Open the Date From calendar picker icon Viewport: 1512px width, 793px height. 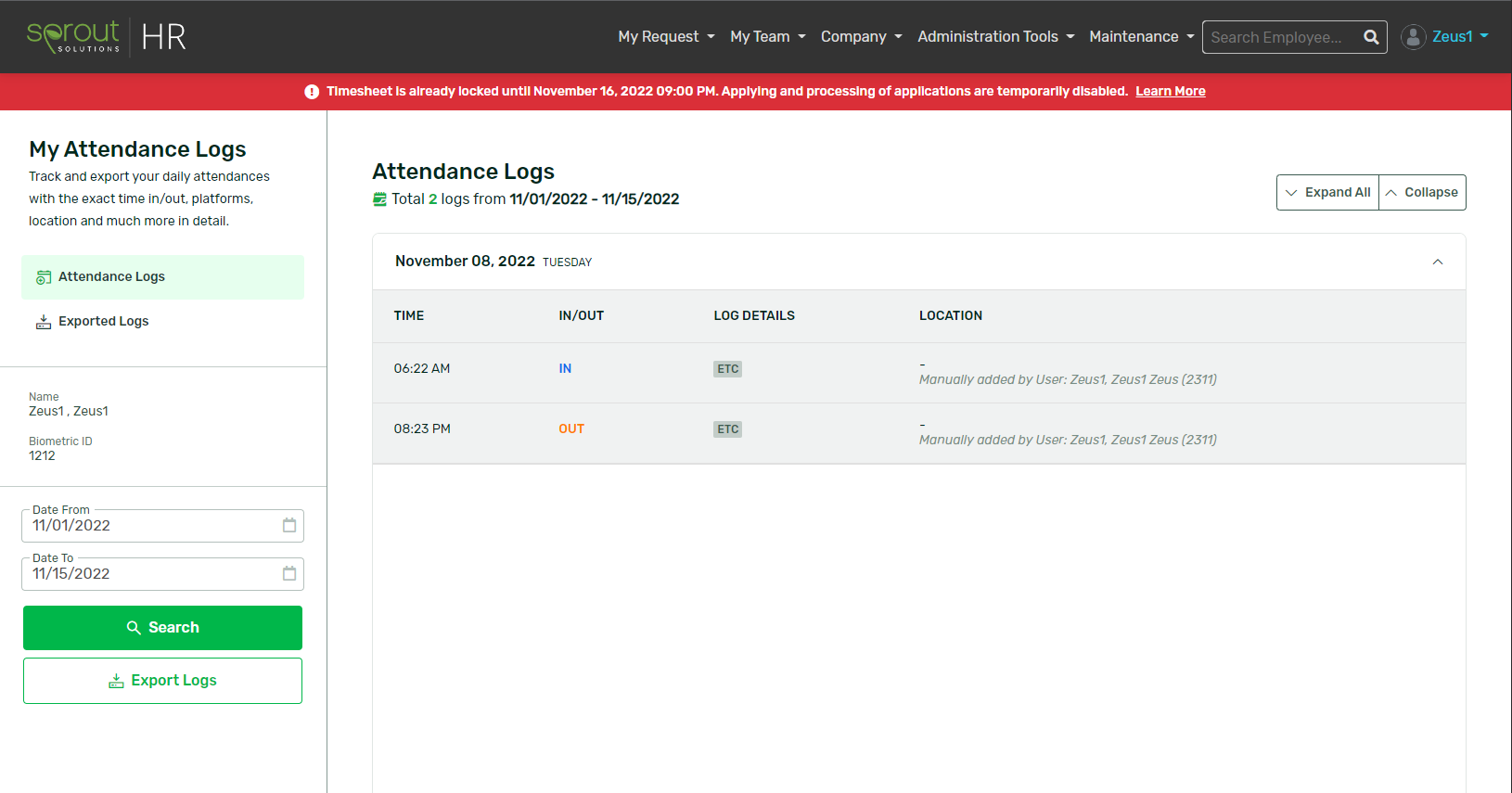point(289,526)
